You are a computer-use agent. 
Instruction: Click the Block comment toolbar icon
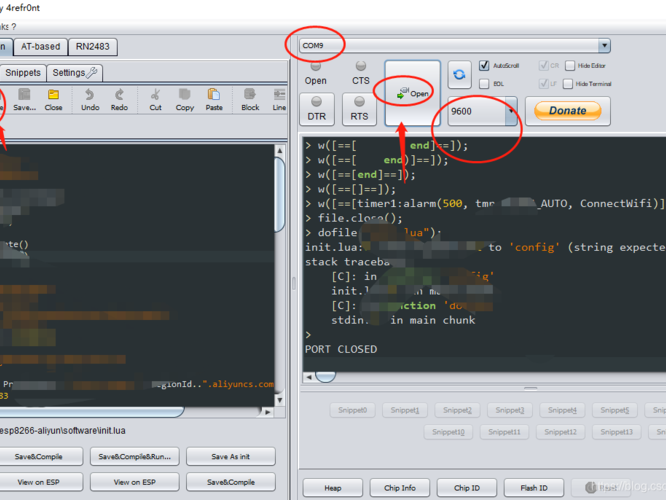pyautogui.click(x=250, y=100)
